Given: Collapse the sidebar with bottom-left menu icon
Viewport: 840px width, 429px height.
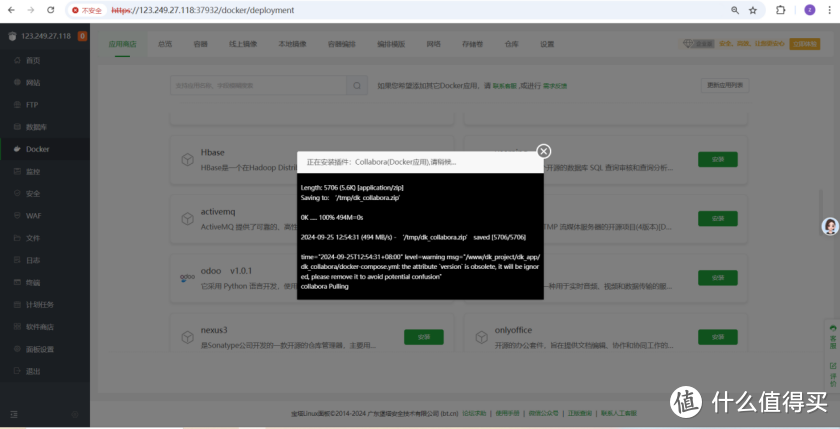Looking at the screenshot, I should (14, 414).
